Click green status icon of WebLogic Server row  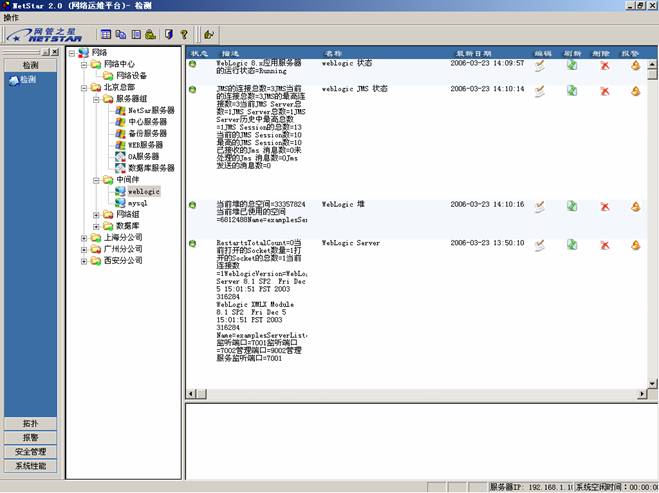coord(192,244)
